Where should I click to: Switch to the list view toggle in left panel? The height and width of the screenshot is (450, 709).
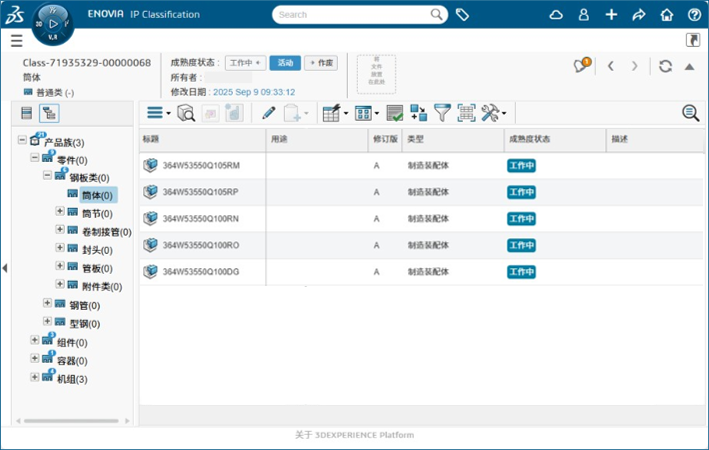point(27,114)
